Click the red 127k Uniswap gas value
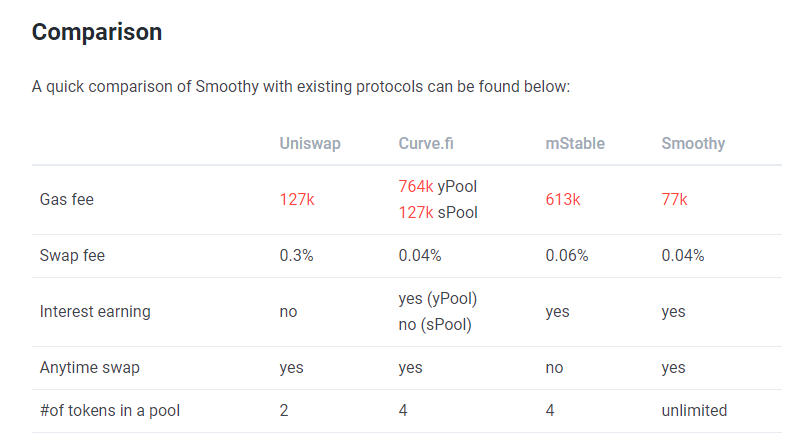 tap(297, 199)
